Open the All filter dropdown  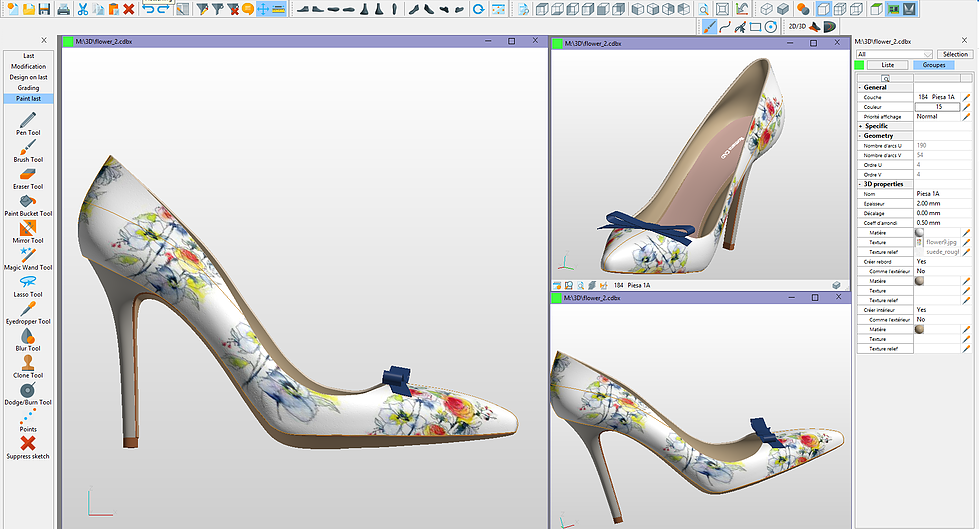(894, 54)
